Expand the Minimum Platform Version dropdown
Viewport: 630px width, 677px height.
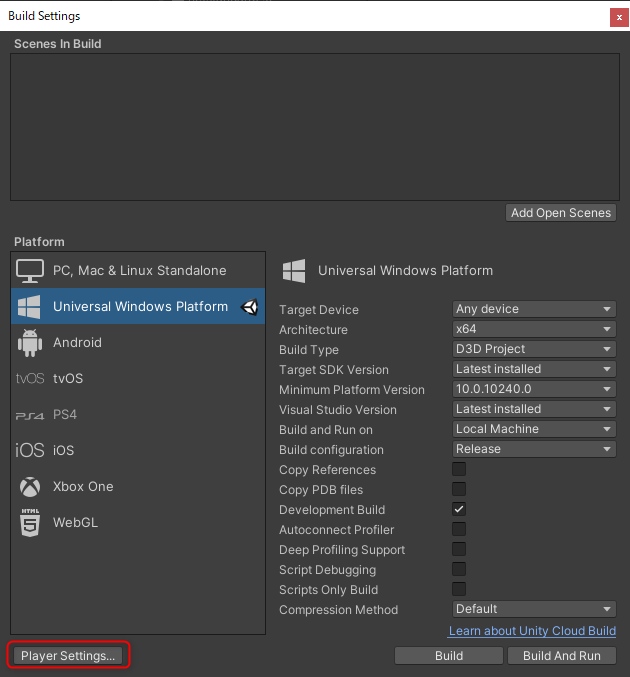[534, 389]
